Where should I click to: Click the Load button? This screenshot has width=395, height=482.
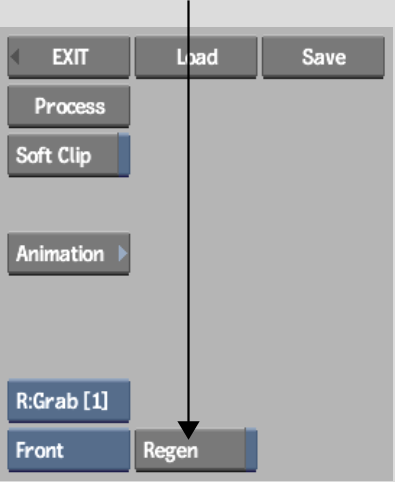pyautogui.click(x=196, y=57)
